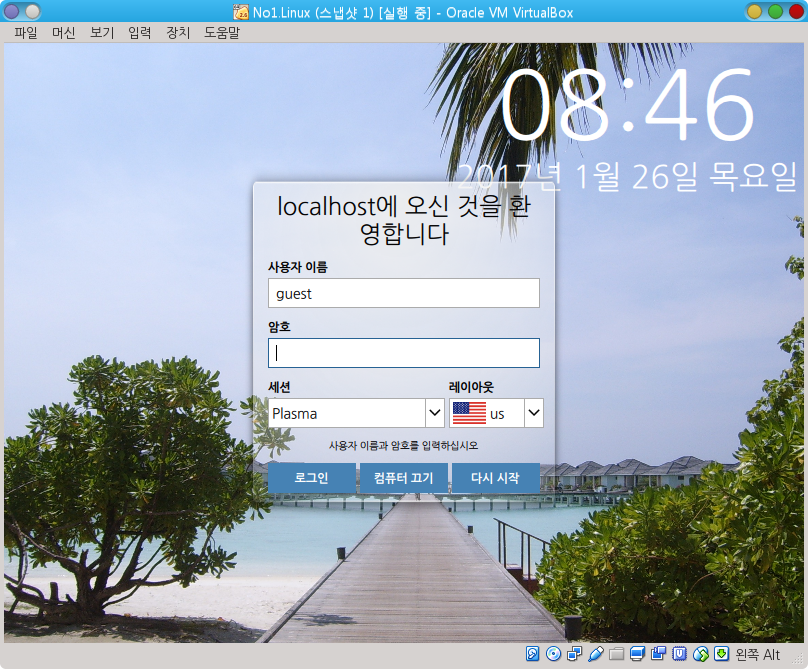
Task: Open the 파일 menu
Action: (26, 33)
